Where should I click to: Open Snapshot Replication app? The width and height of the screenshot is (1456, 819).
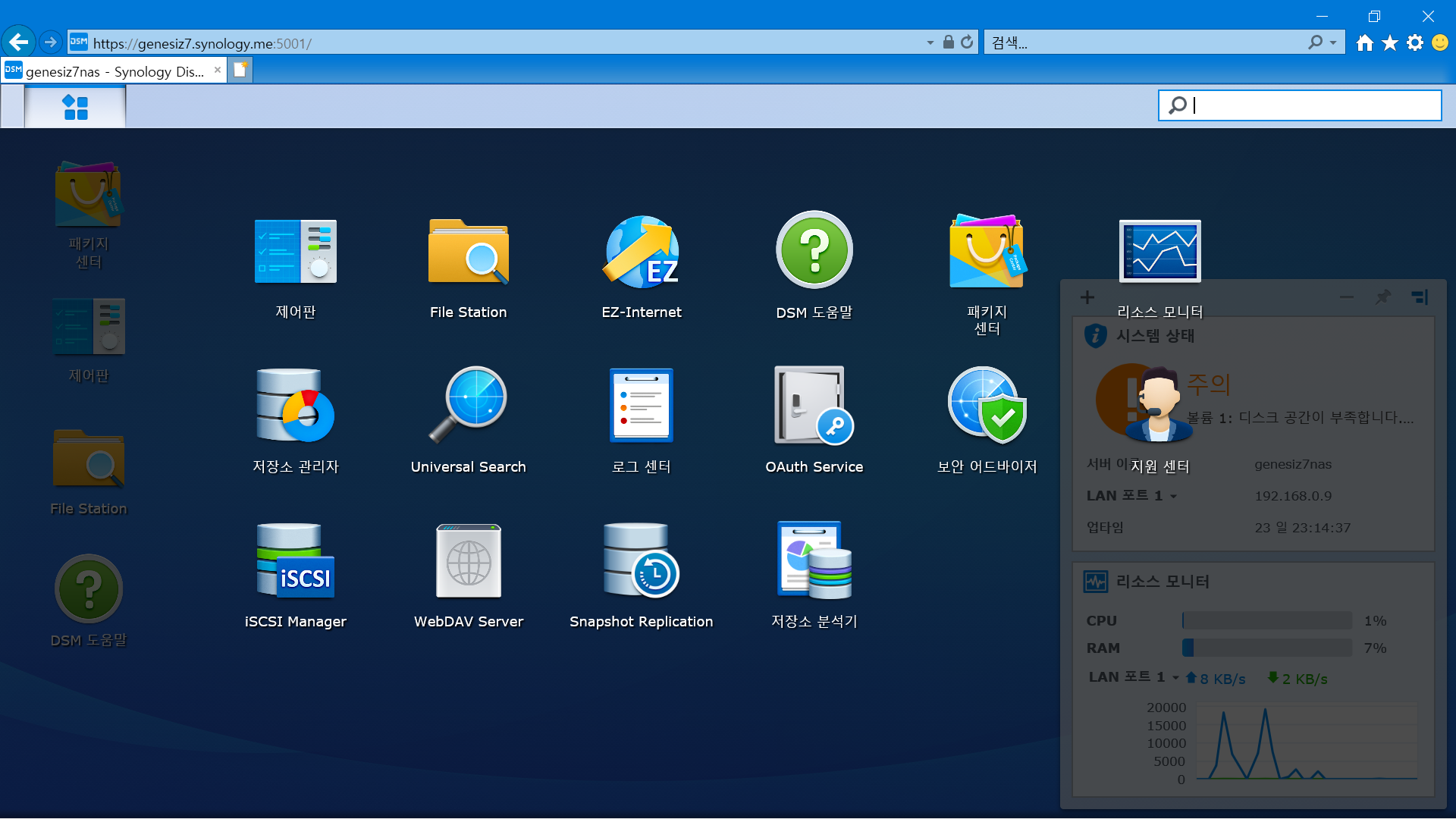(642, 561)
